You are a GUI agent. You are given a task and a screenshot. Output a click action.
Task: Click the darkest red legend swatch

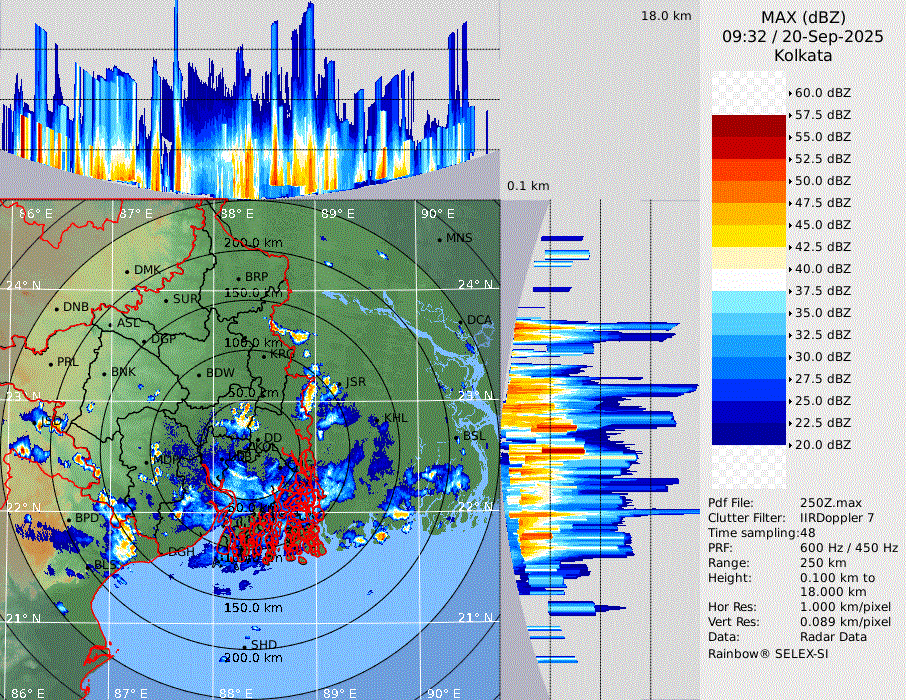749,125
